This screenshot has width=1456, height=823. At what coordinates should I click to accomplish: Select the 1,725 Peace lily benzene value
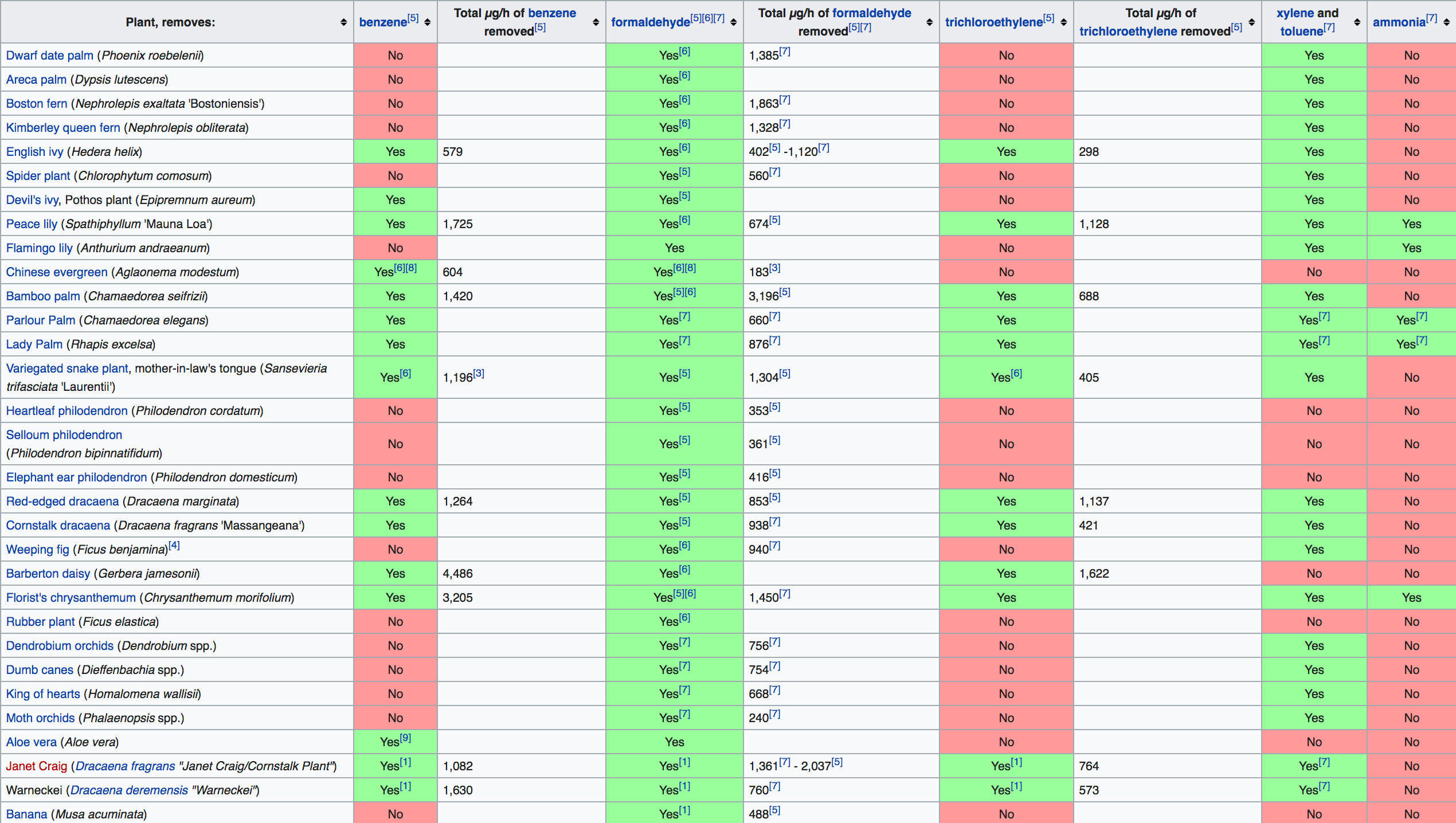(x=457, y=224)
